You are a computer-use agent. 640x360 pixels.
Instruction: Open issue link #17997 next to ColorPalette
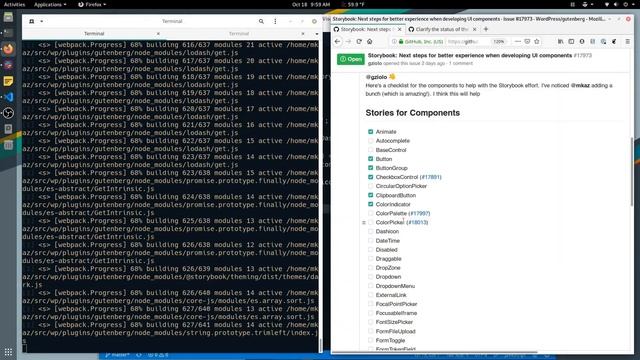coord(419,213)
